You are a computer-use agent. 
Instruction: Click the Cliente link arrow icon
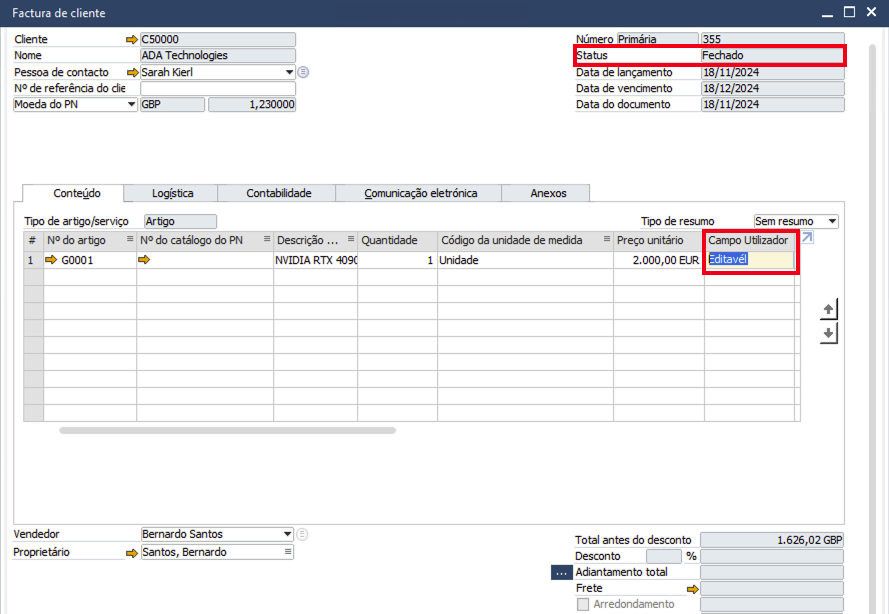click(132, 39)
